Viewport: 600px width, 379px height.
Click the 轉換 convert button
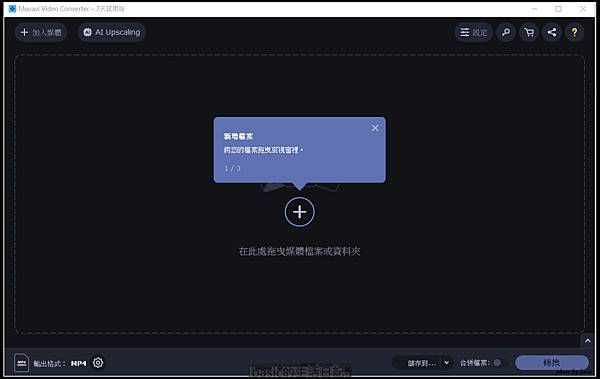pos(551,363)
